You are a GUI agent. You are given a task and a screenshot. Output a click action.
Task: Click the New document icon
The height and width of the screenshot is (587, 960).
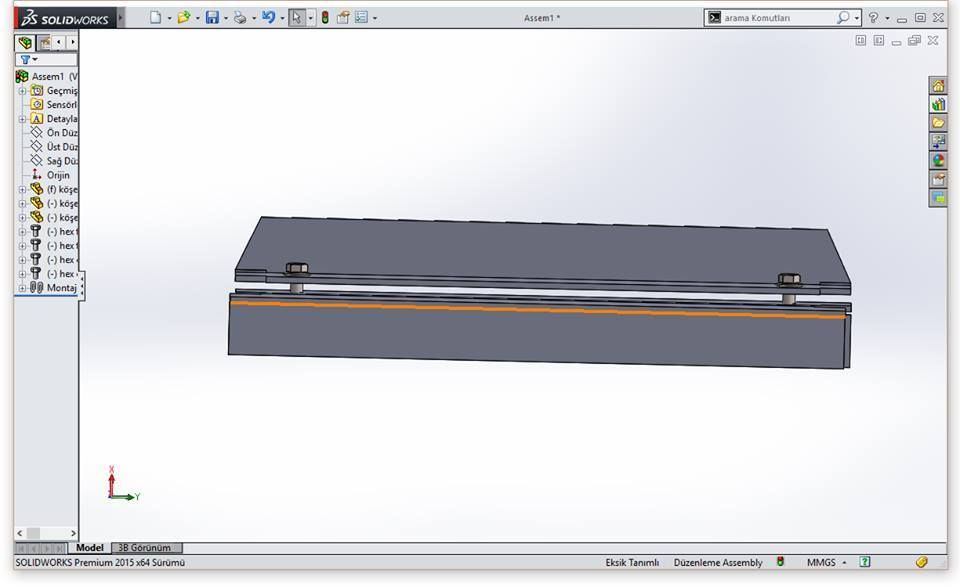coord(154,18)
